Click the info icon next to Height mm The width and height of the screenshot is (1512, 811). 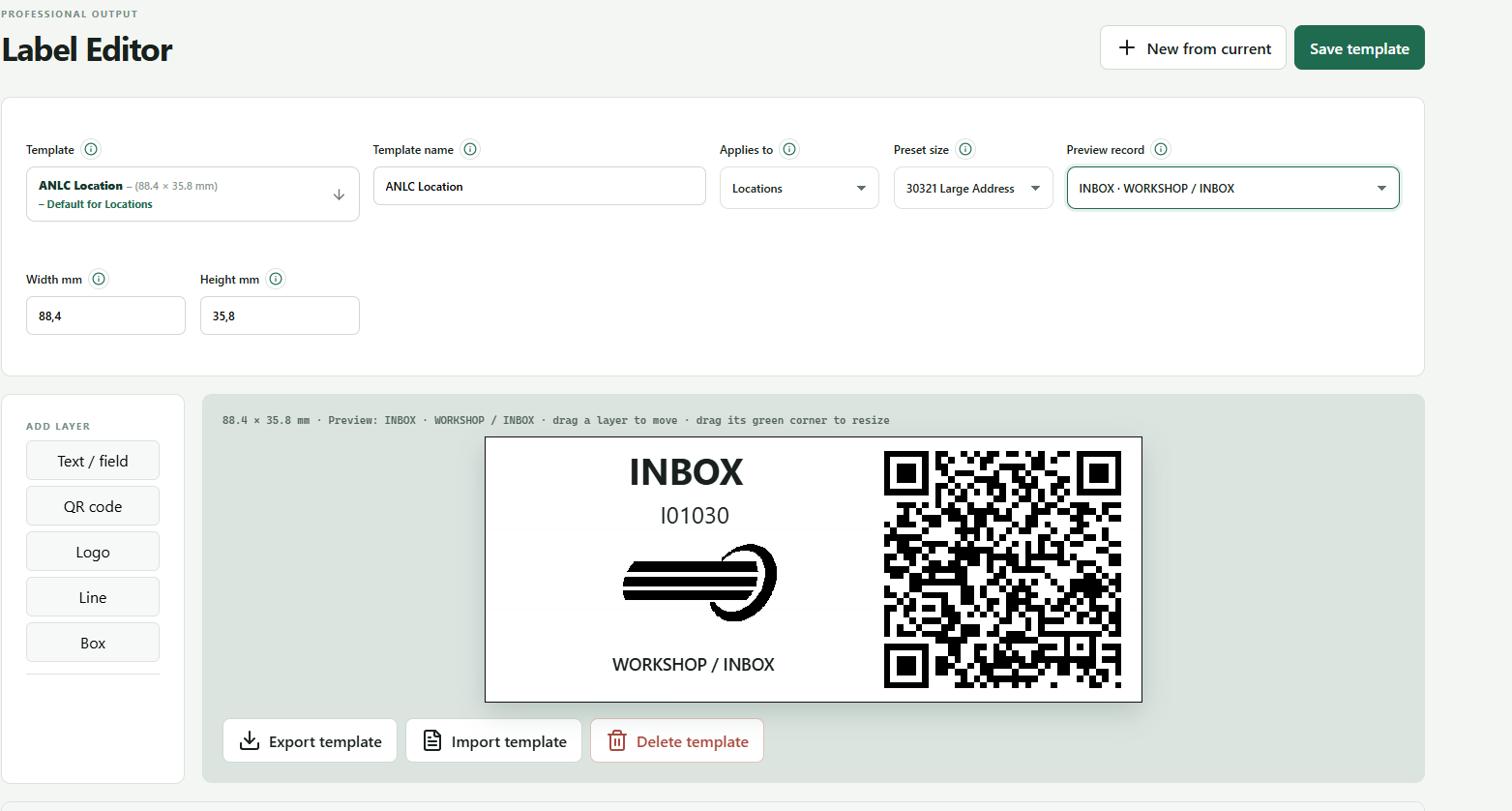tap(276, 279)
